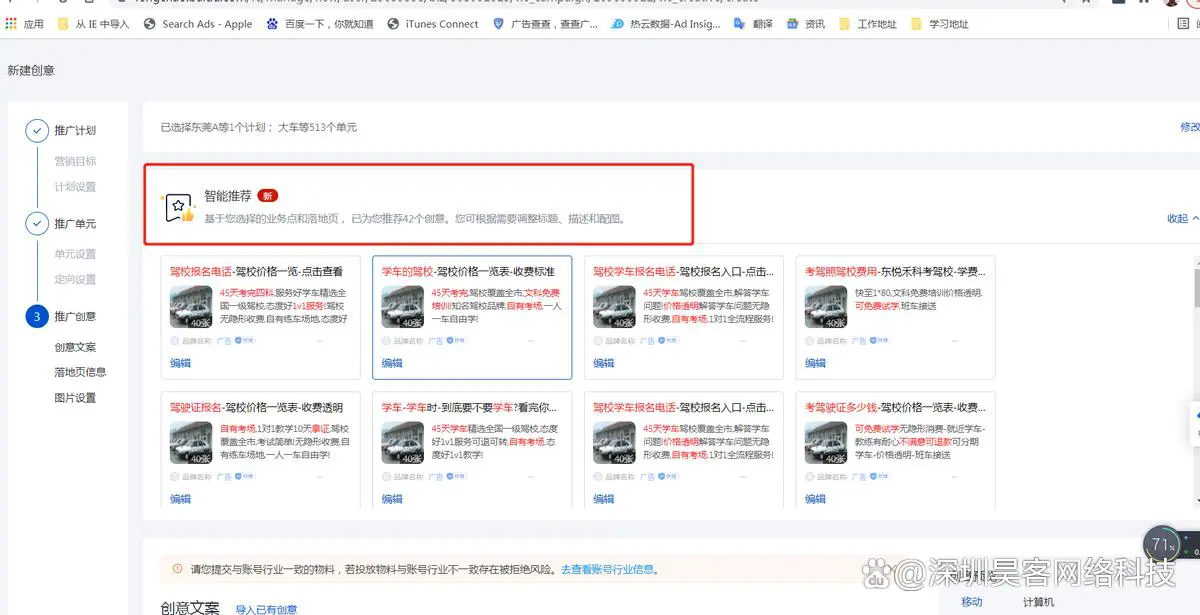Viewport: 1200px width, 615px height.
Task: Click the 智能推荐 star thumbs-up icon
Action: pyautogui.click(x=179, y=208)
